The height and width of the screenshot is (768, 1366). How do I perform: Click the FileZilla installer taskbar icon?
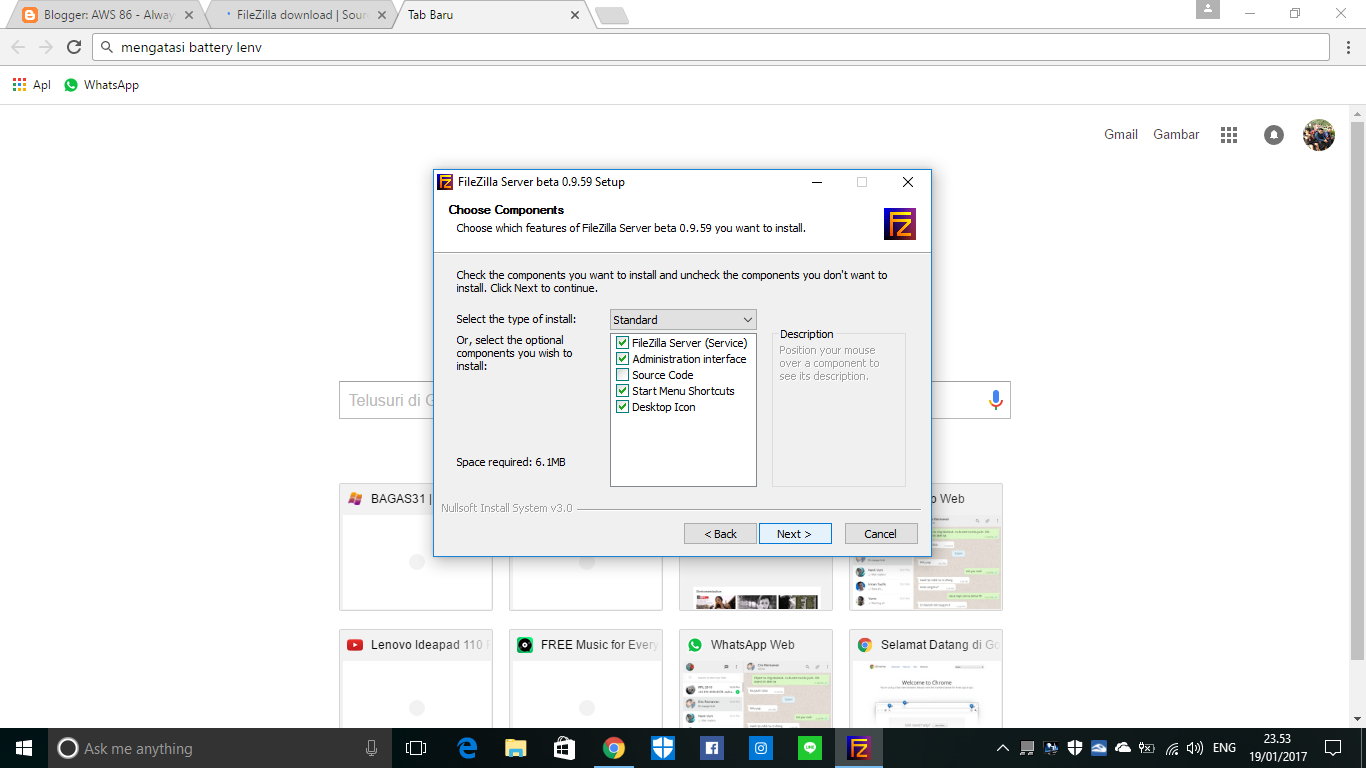[859, 748]
